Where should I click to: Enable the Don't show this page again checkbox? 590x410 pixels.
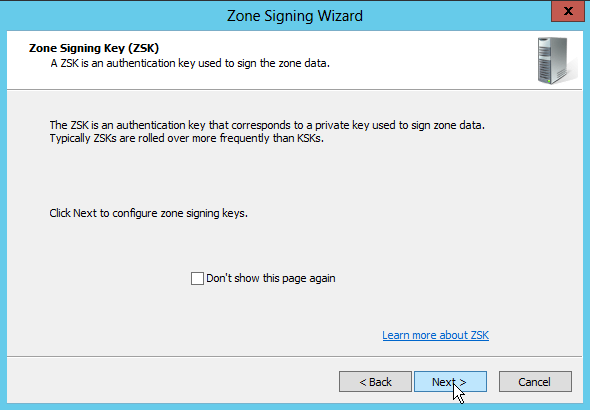[197, 279]
